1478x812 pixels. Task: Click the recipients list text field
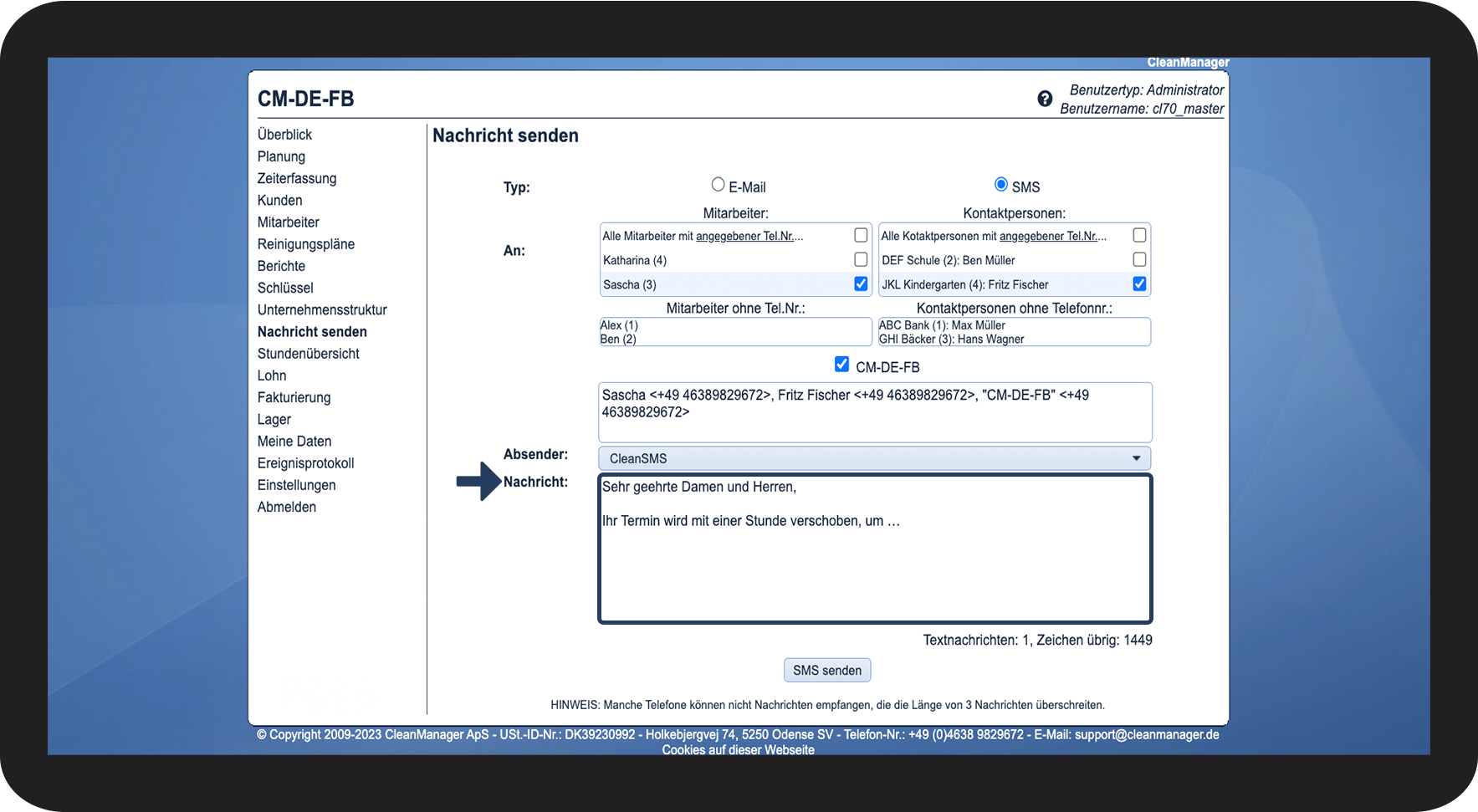(875, 413)
